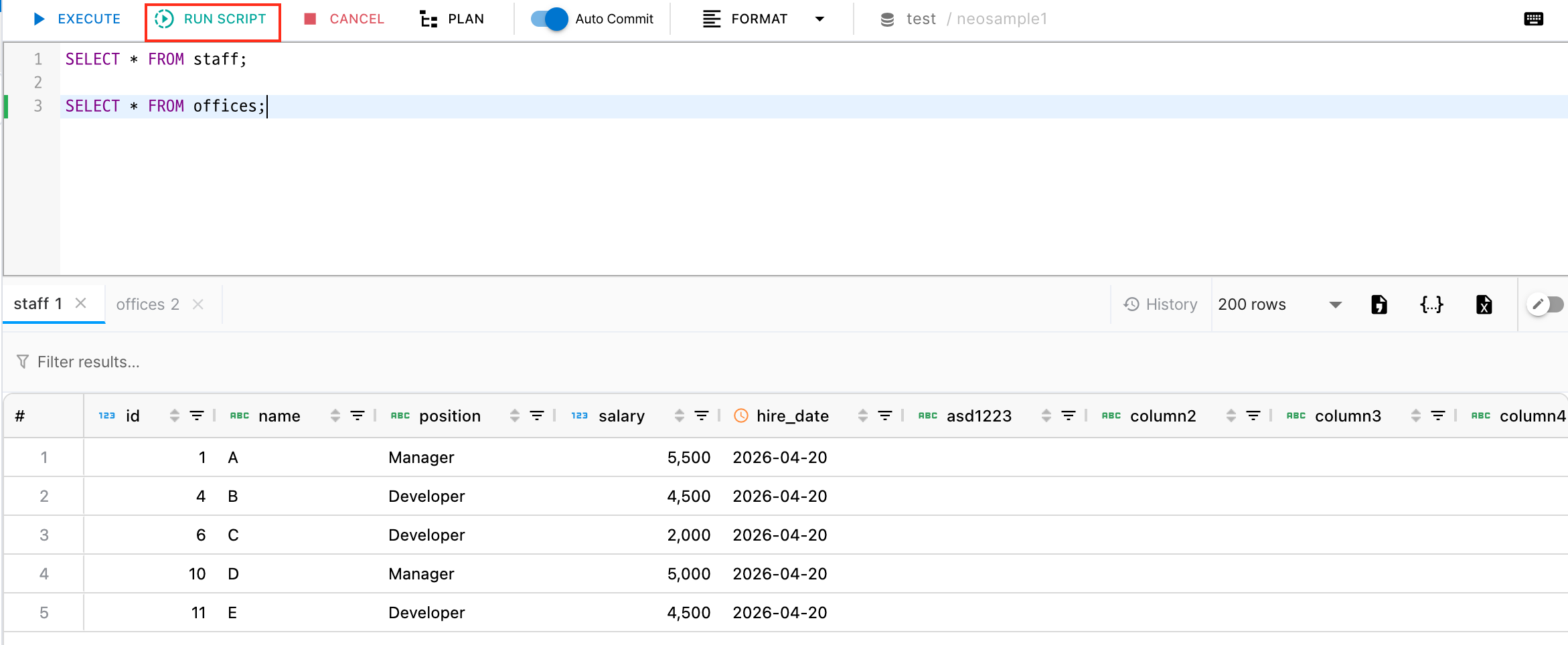Viewport: 1568px width, 645px height.
Task: Filter the salary column
Action: (x=702, y=416)
